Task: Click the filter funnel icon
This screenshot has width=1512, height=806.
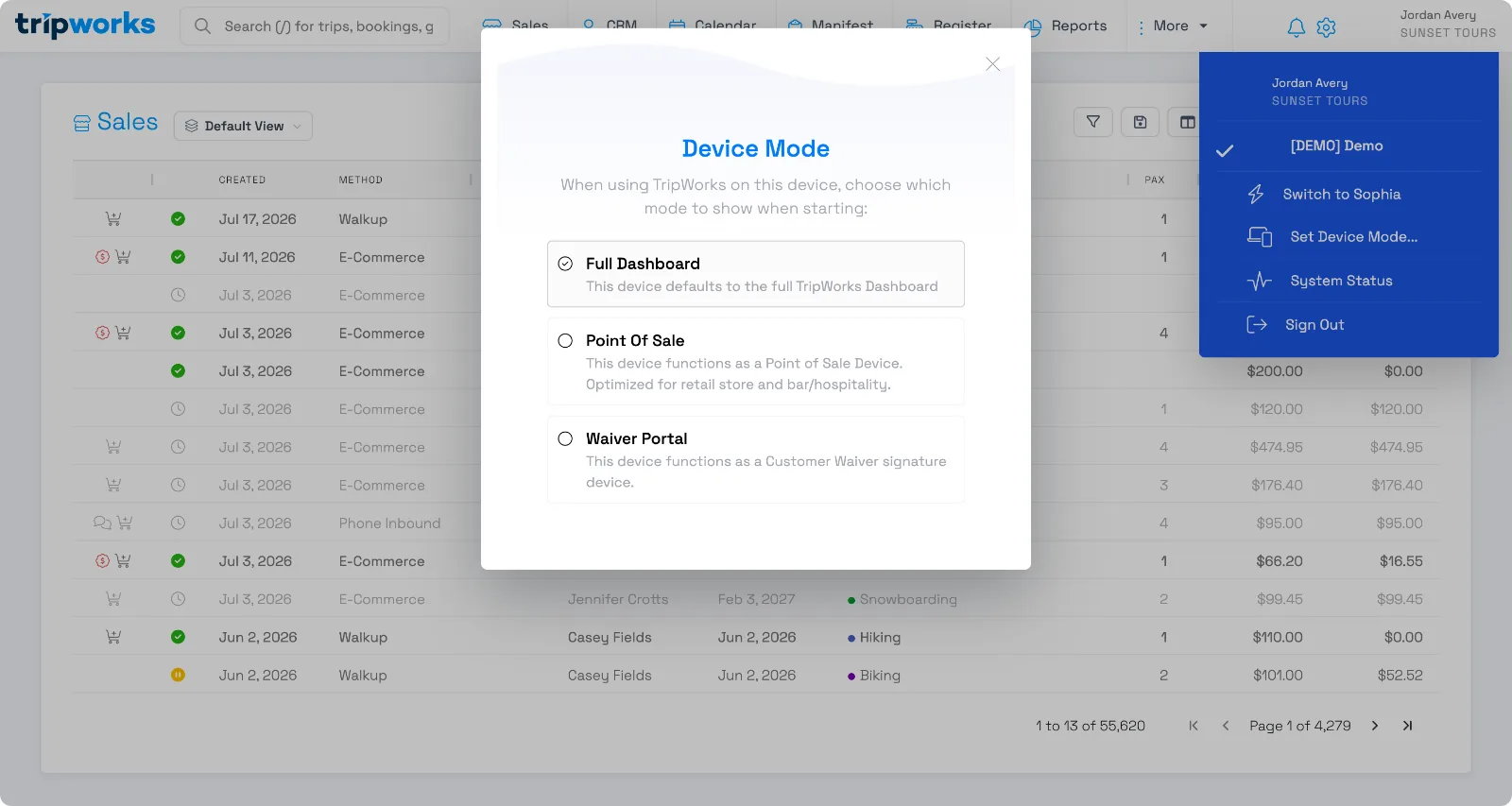Action: click(1093, 122)
